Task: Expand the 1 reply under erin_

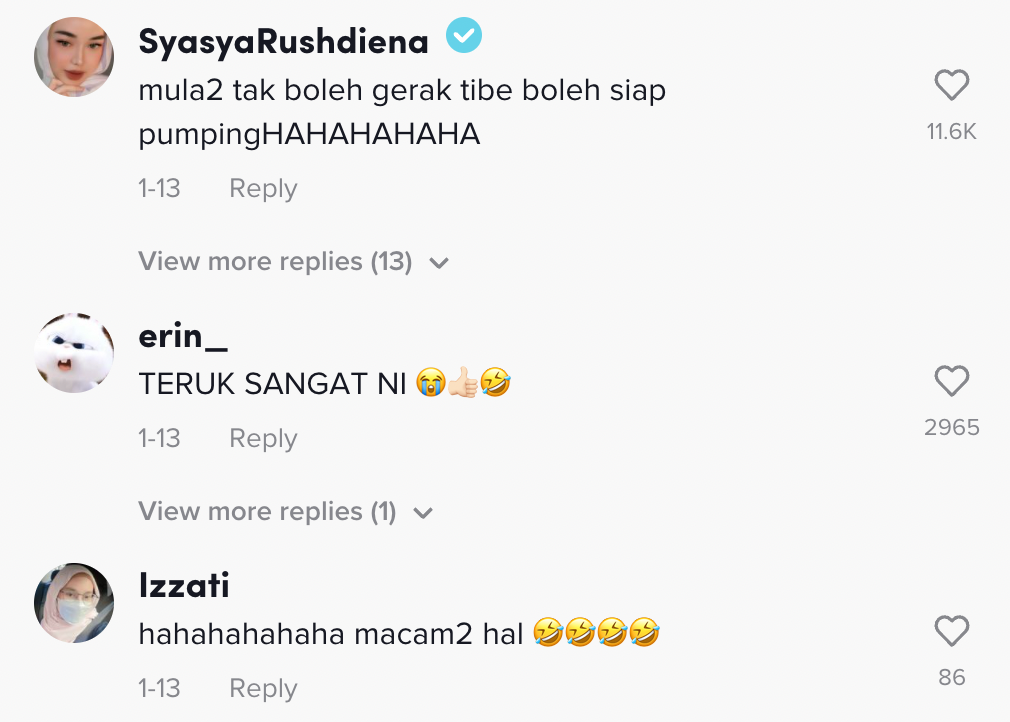Action: pyautogui.click(x=267, y=512)
